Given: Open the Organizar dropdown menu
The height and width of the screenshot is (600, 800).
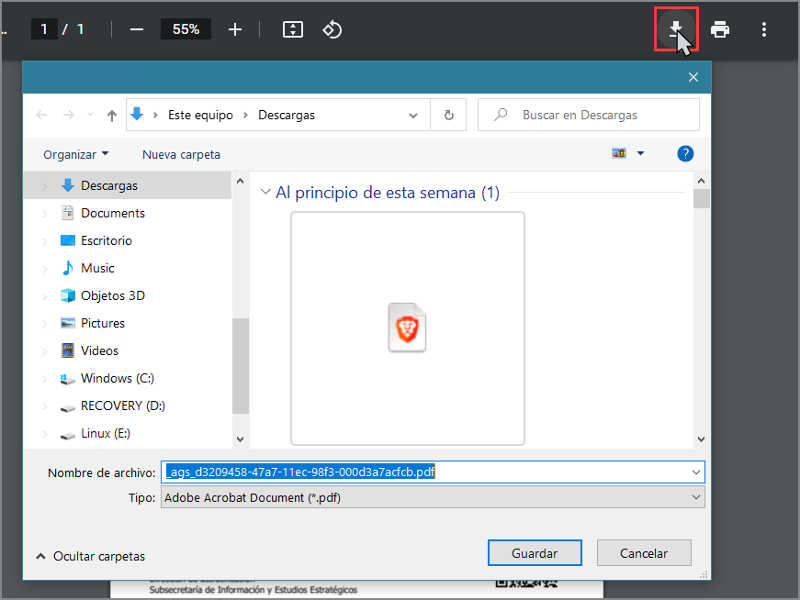Looking at the screenshot, I should click(x=76, y=154).
